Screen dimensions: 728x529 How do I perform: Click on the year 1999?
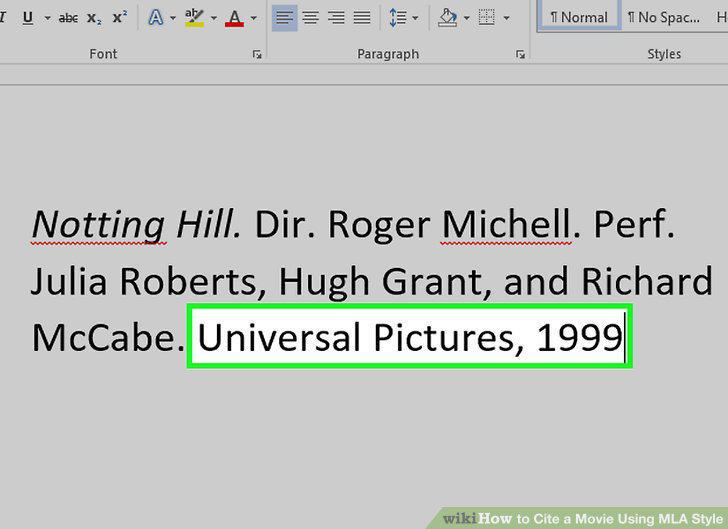[579, 338]
